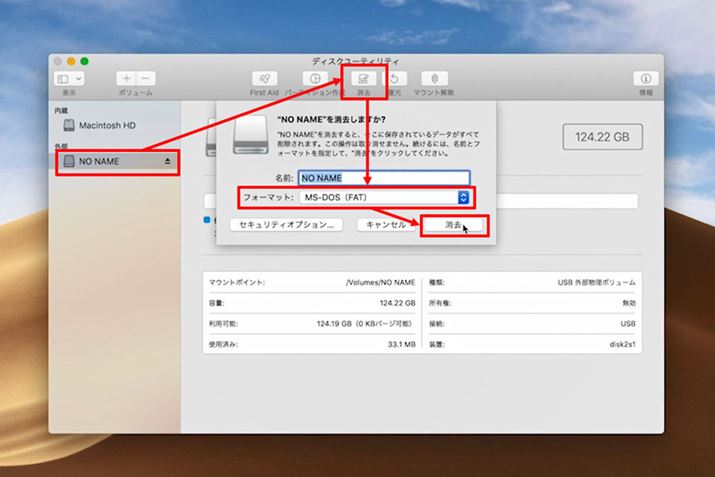This screenshot has width=715, height=477.
Task: Add a volume with the plus button
Action: [x=126, y=78]
